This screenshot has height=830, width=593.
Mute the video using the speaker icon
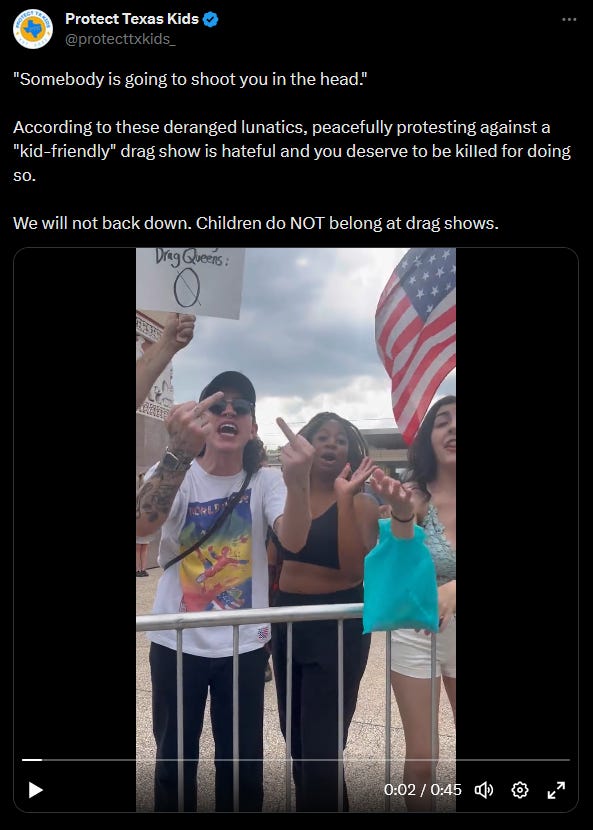(x=483, y=790)
